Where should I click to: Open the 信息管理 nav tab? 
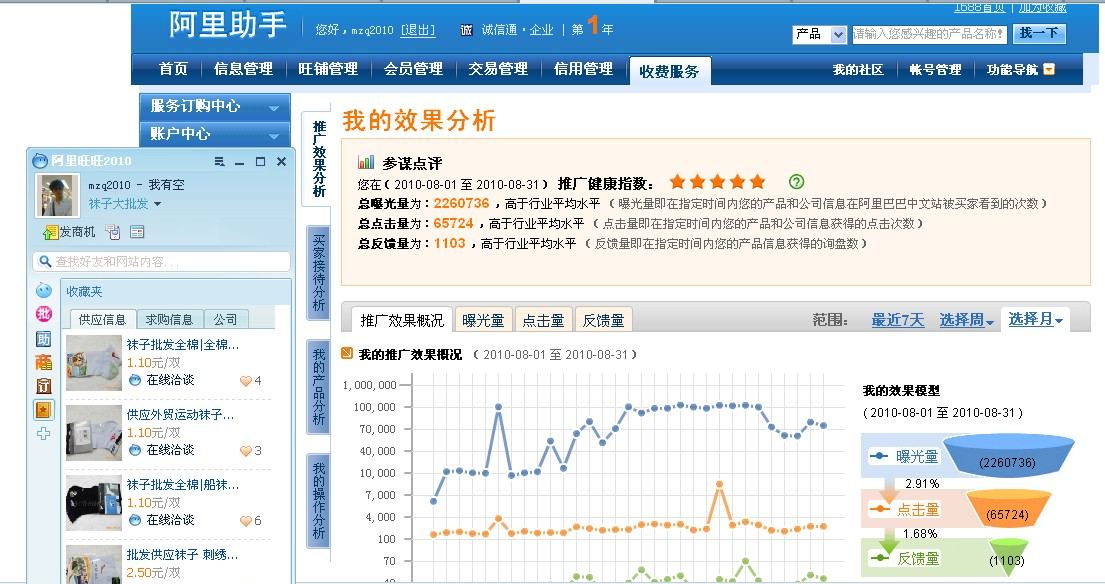click(x=243, y=68)
